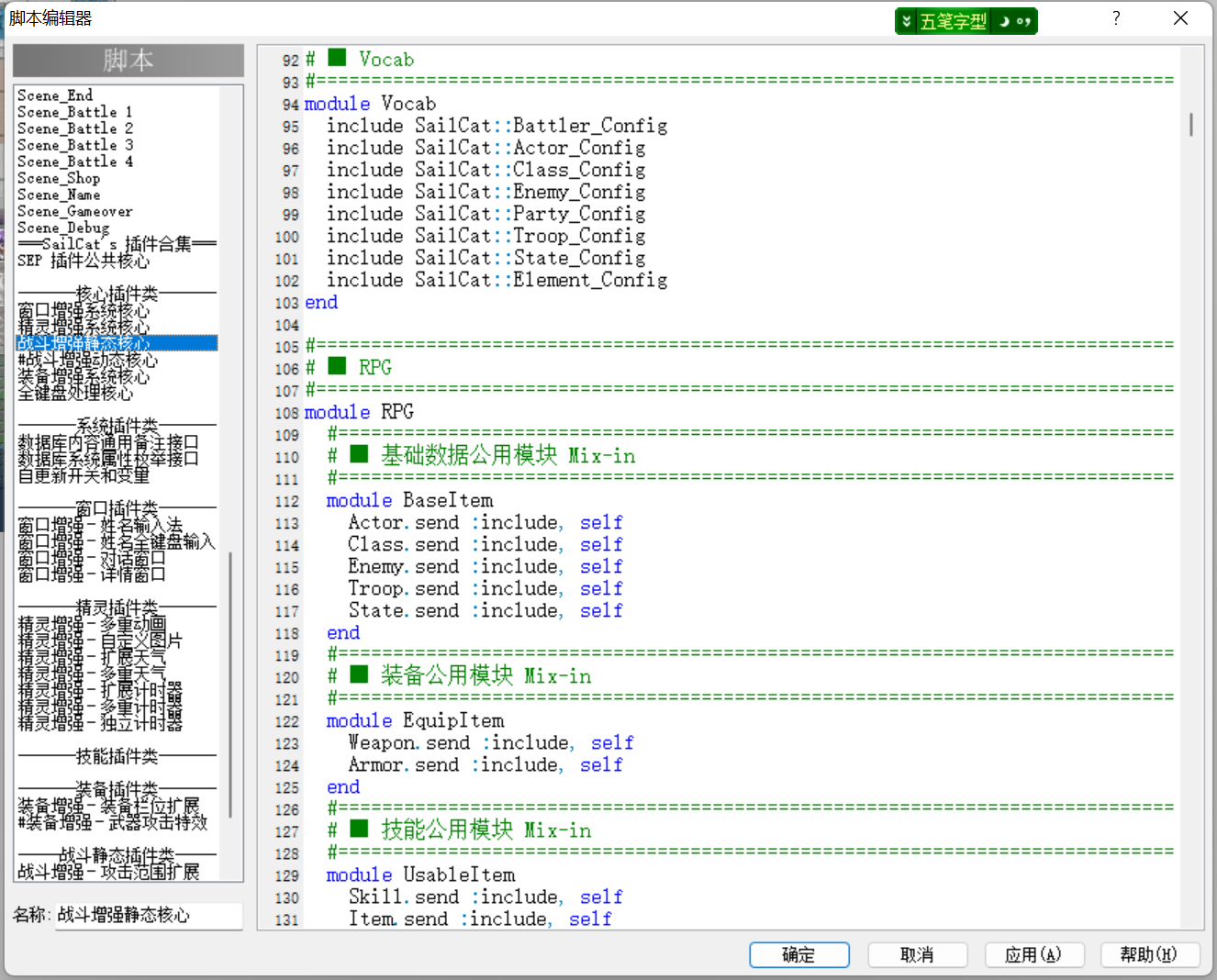
Task: Click the IME toolbar expand chevron icon
Action: pyautogui.click(x=907, y=21)
